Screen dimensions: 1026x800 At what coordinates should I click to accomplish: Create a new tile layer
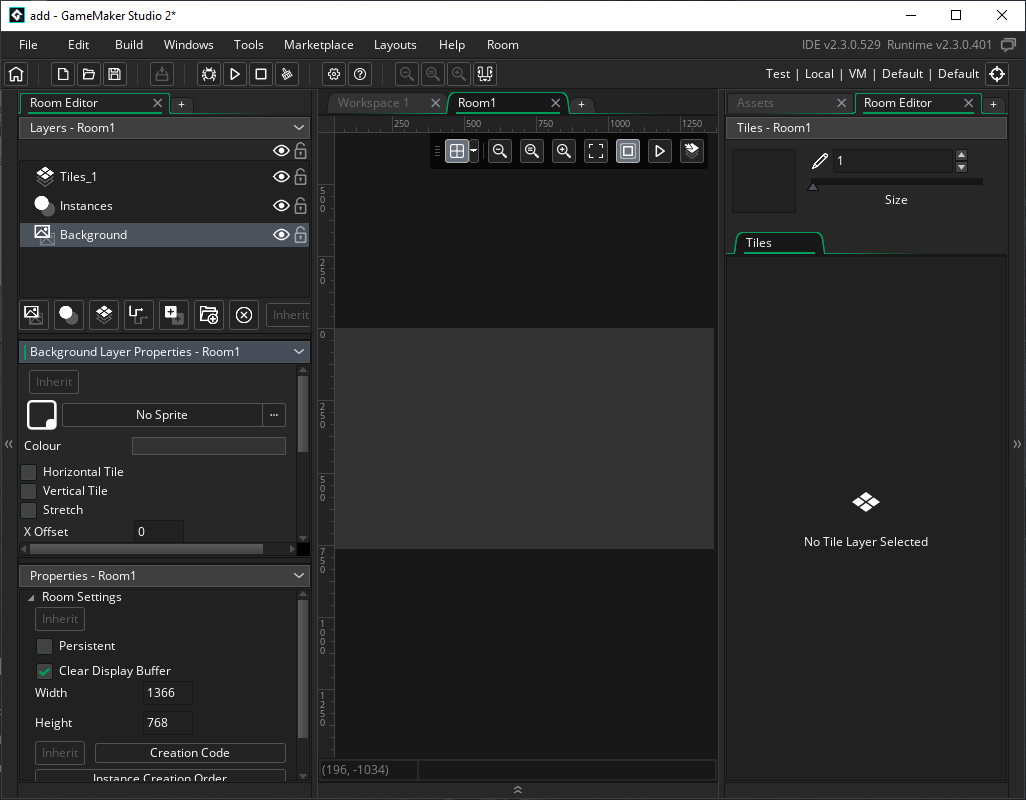tap(103, 315)
